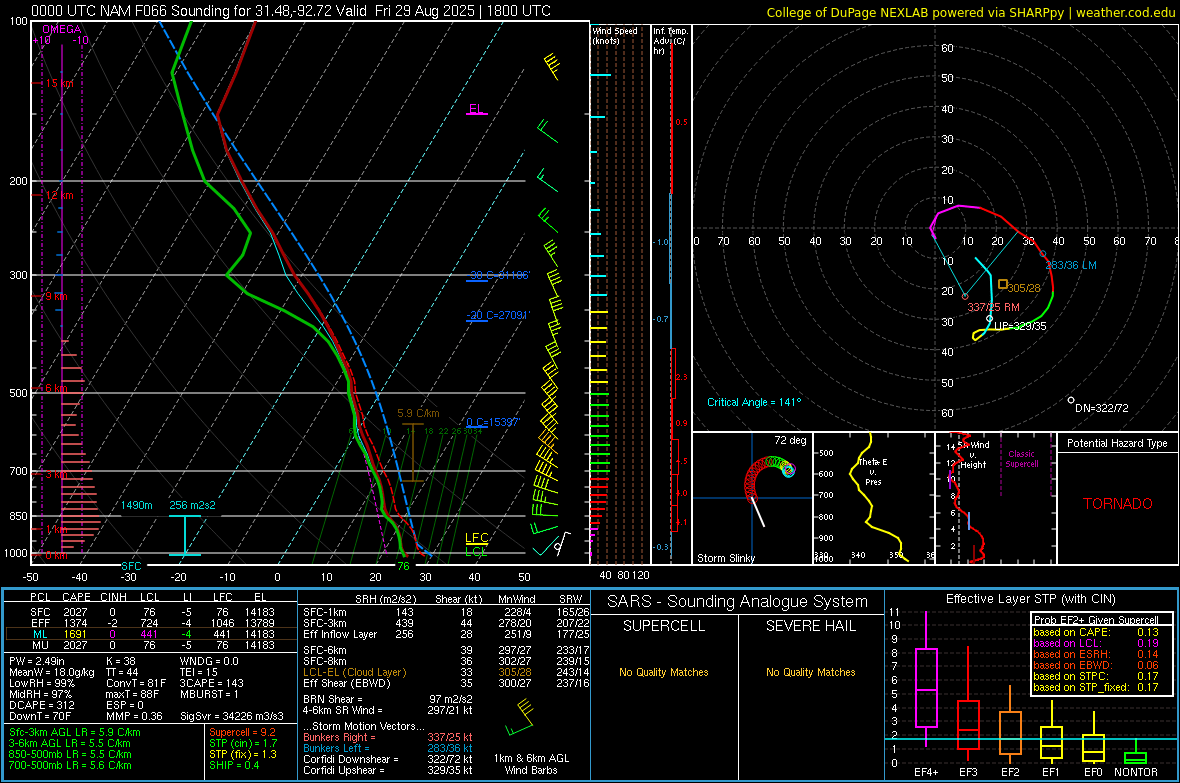This screenshot has height=783, width=1180.
Task: Click the 1km & 6km AGL Wind Barbs label
Action: tap(531, 764)
